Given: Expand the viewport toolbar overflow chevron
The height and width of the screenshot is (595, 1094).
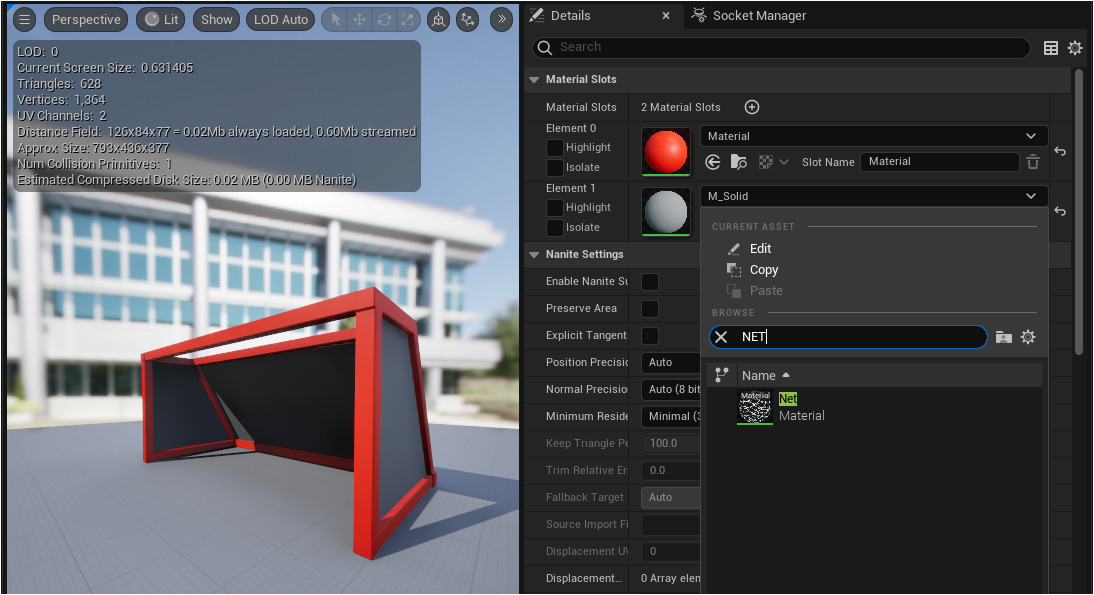Looking at the screenshot, I should (501, 20).
